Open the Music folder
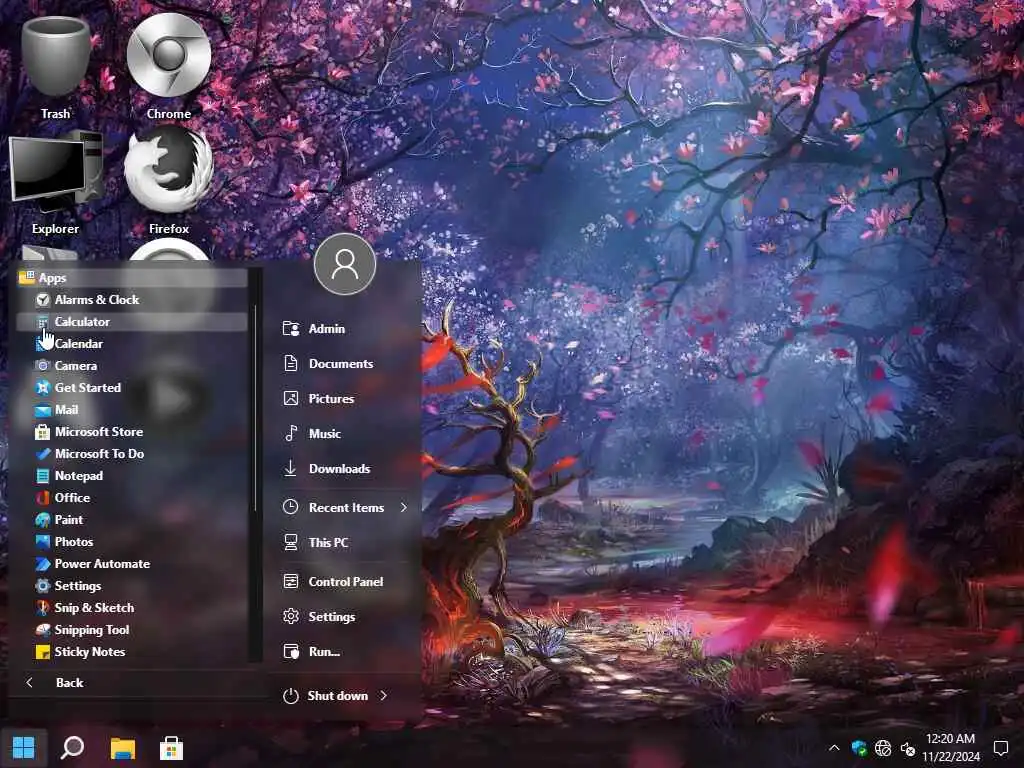Screen dimensions: 1024x768 [x=345, y=434]
